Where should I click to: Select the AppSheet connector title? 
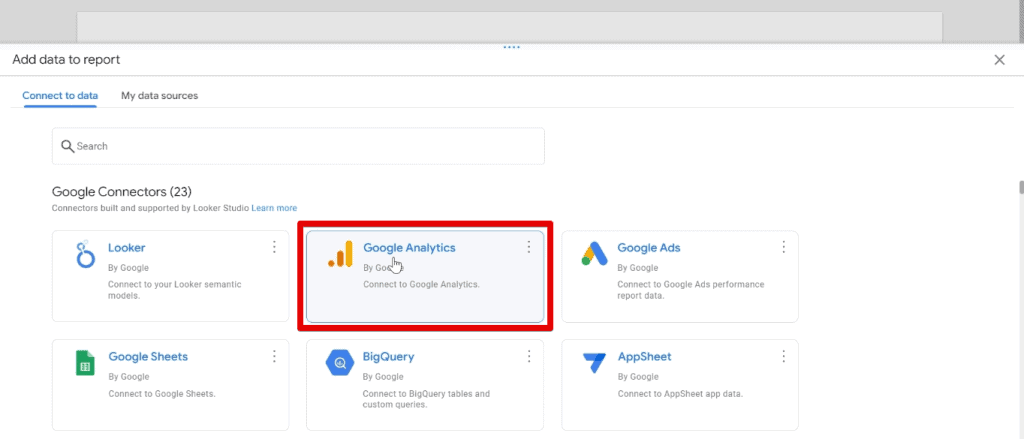point(645,357)
